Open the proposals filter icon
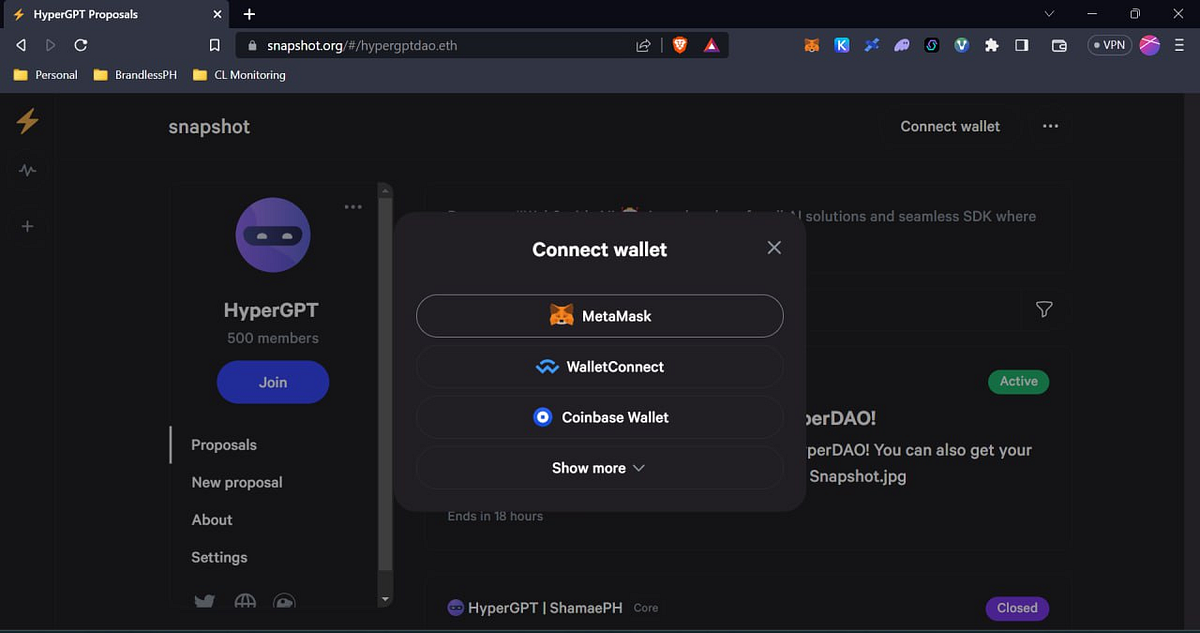The width and height of the screenshot is (1200, 633). coord(1043,310)
